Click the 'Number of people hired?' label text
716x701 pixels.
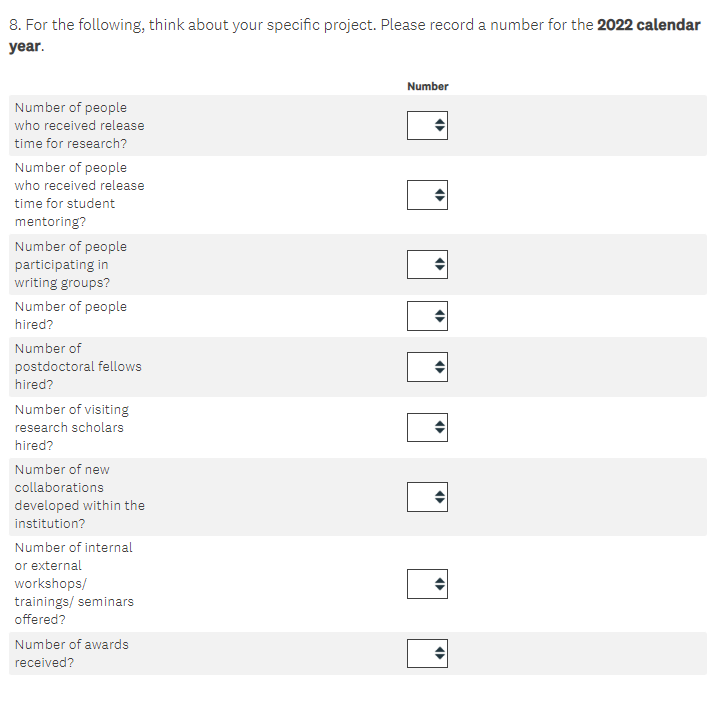[71, 315]
